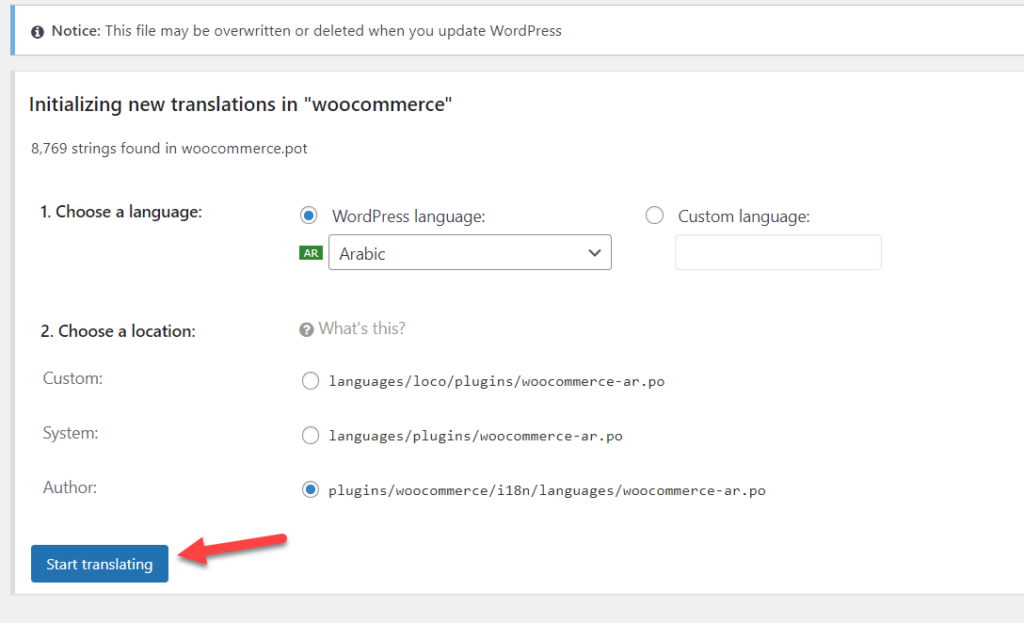Click the green AR language flag icon

(311, 253)
